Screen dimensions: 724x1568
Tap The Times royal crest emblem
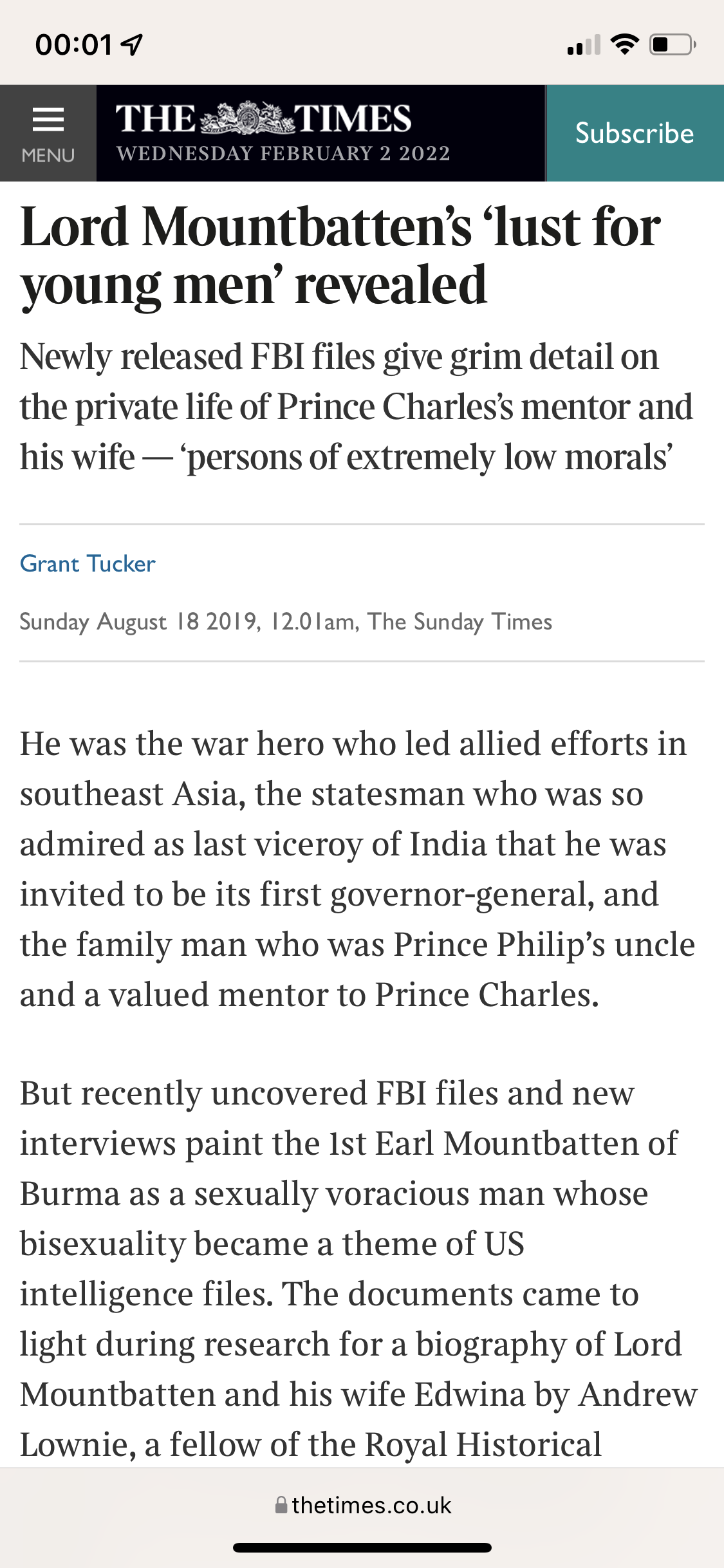tap(248, 118)
